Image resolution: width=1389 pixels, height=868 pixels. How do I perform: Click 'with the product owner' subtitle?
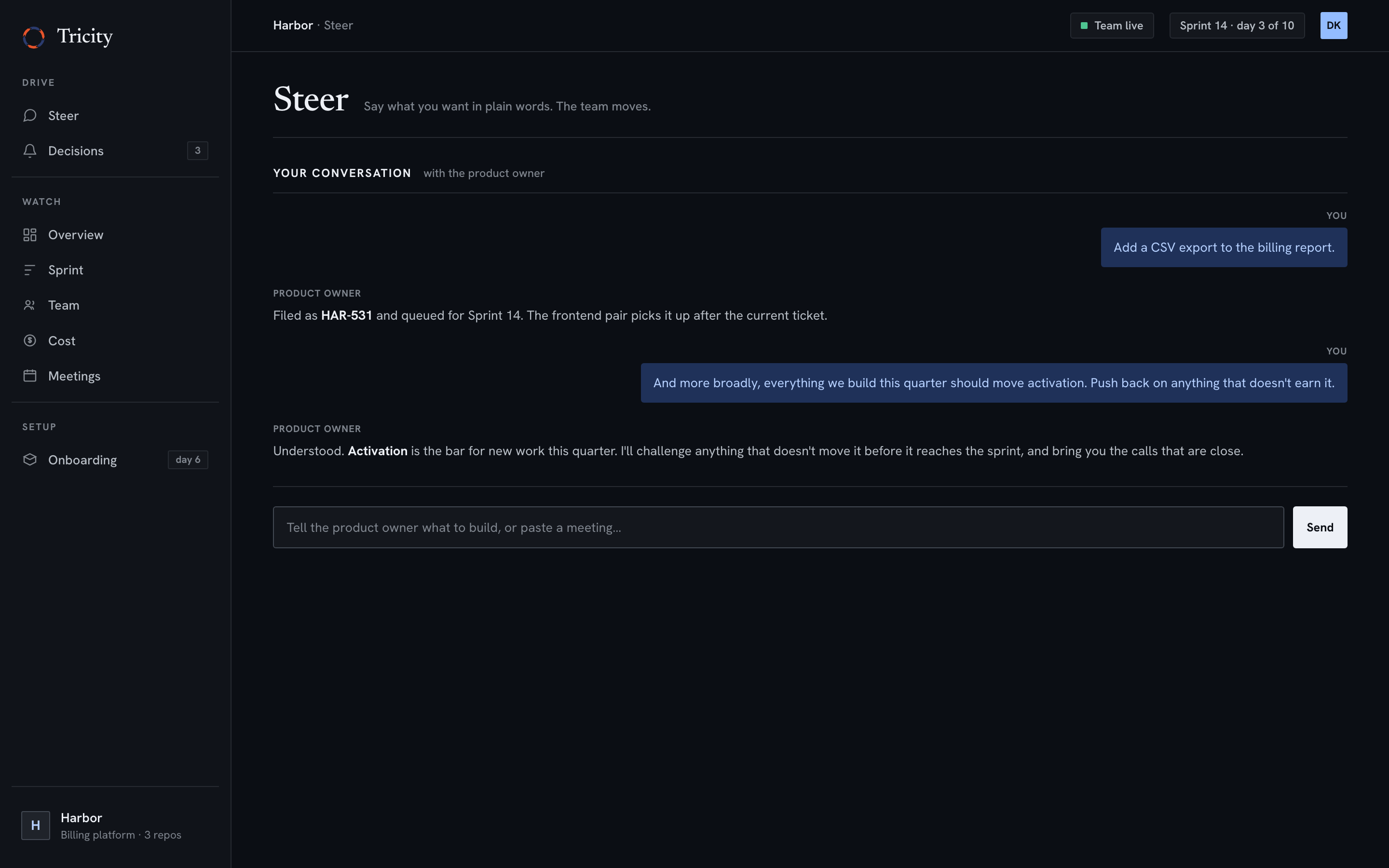[484, 173]
